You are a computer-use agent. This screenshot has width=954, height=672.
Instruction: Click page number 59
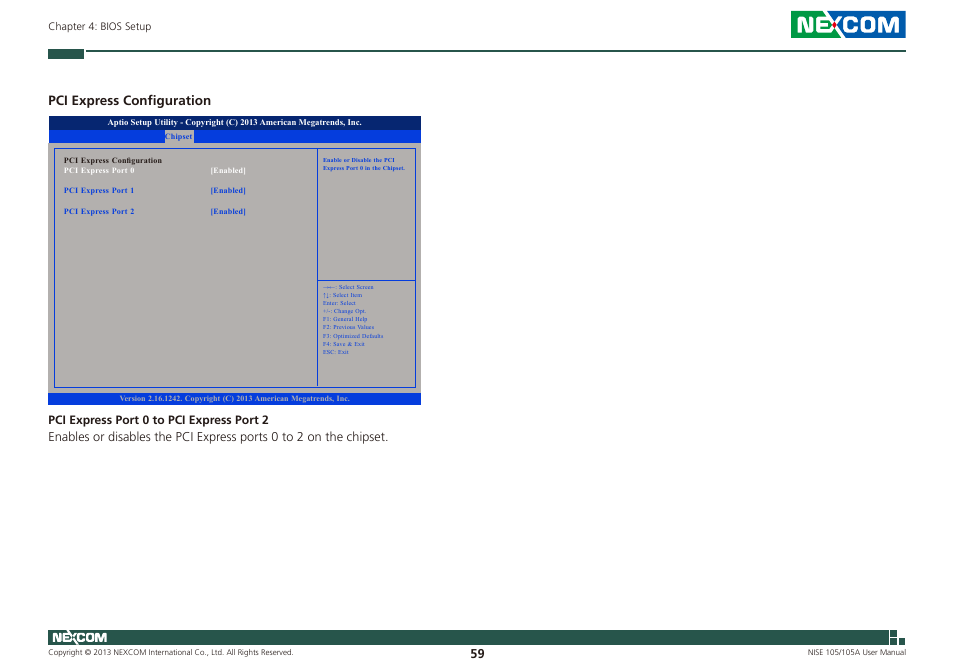[478, 654]
